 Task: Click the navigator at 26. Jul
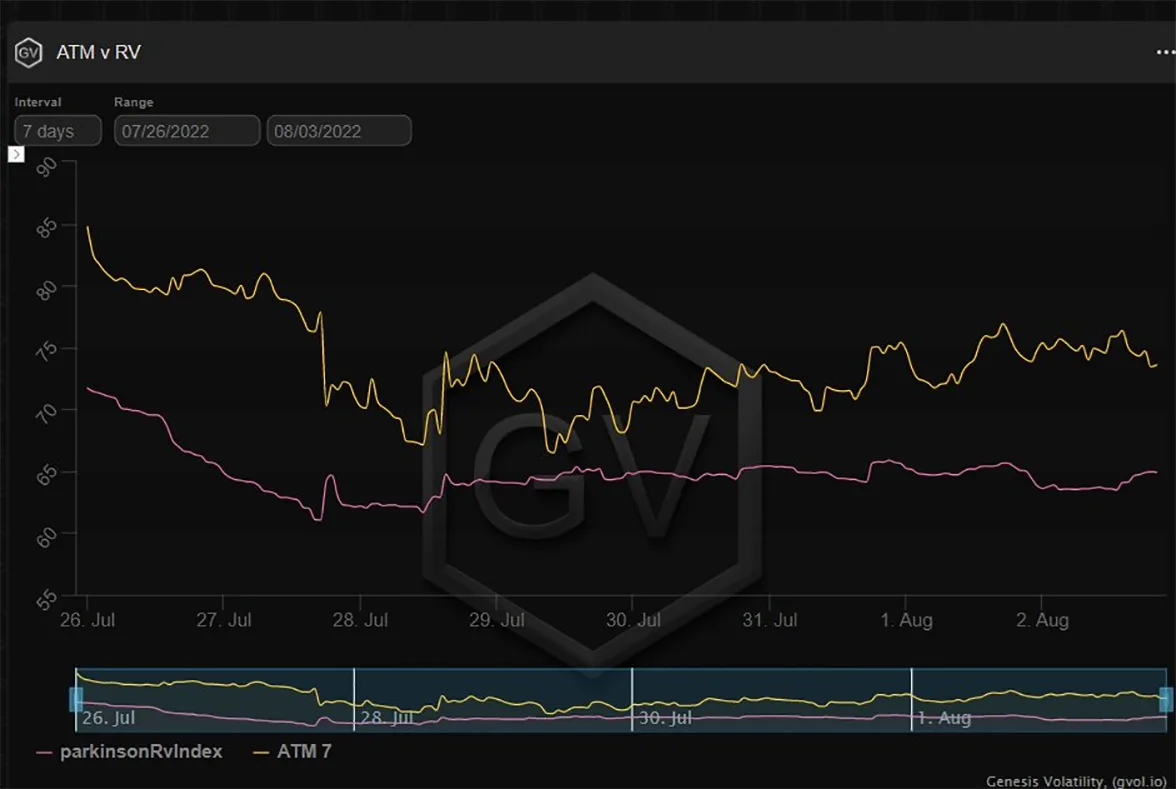(108, 718)
